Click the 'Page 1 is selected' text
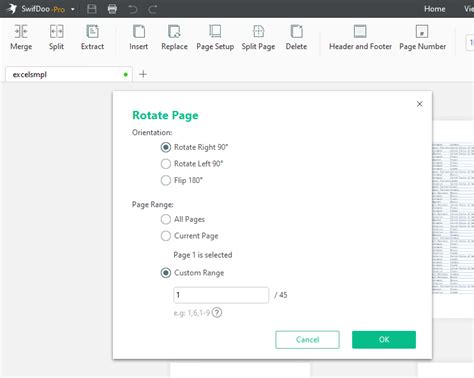This screenshot has height=378, width=474. point(203,255)
